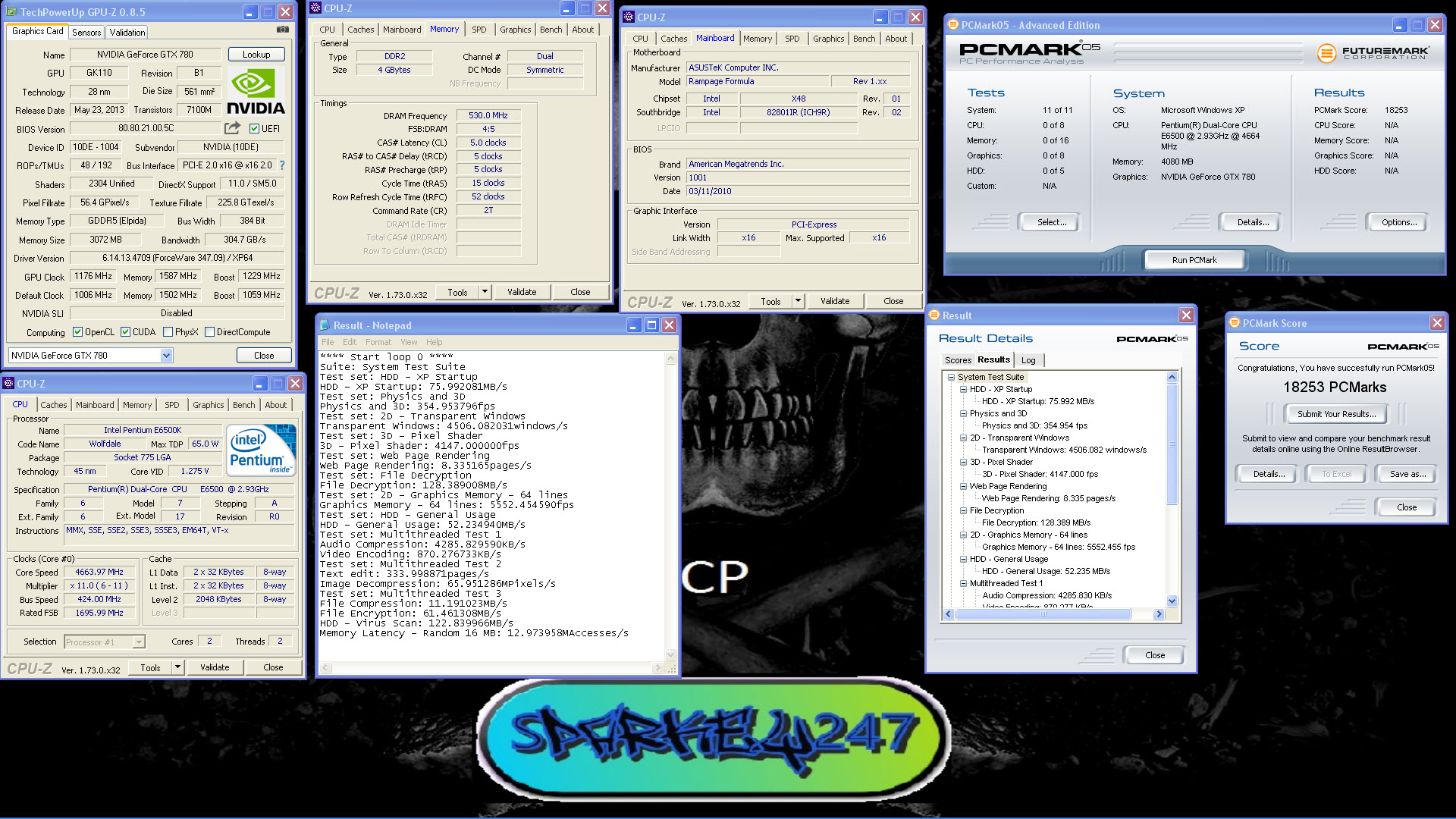Select File Decryption: 128.389 MB/s result row
The height and width of the screenshot is (819, 1456).
pyautogui.click(x=1036, y=522)
